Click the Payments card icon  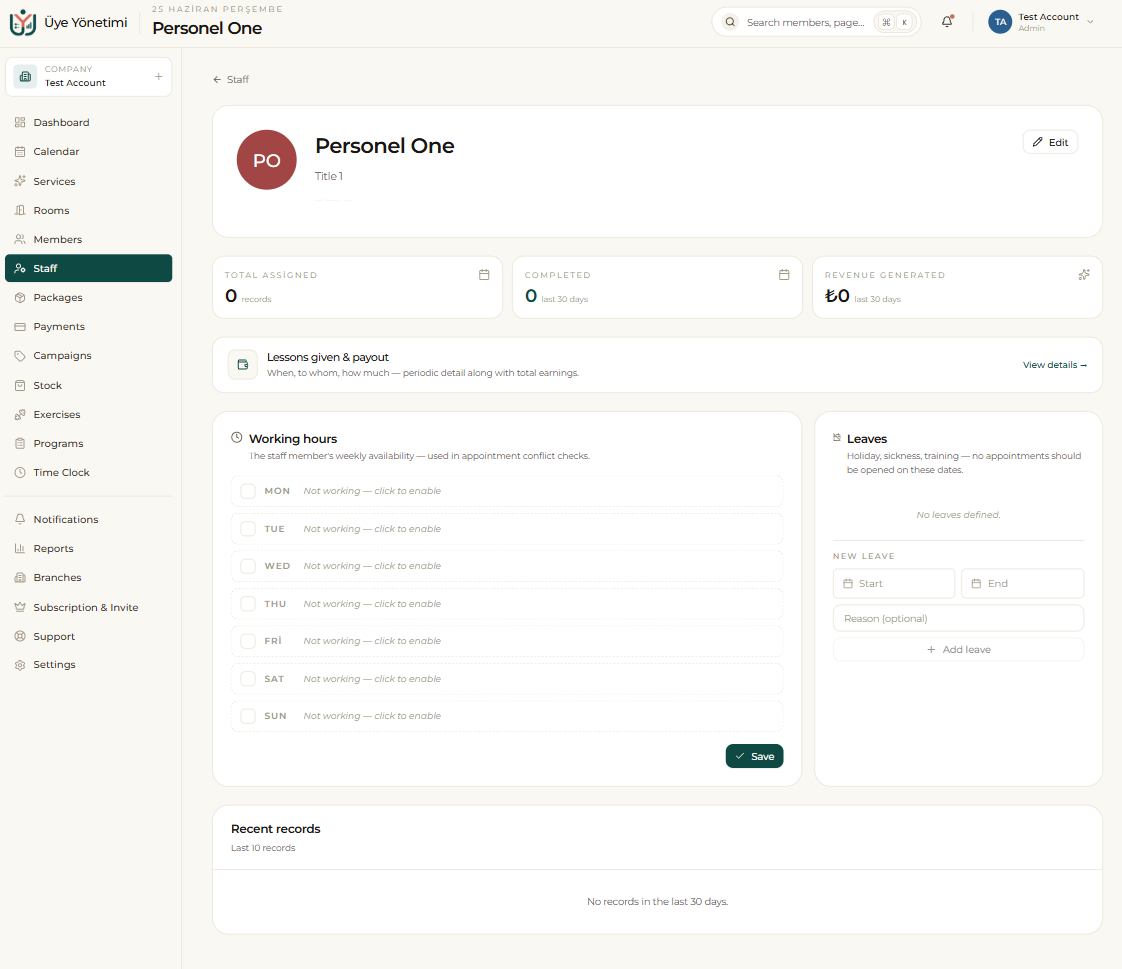tap(20, 326)
